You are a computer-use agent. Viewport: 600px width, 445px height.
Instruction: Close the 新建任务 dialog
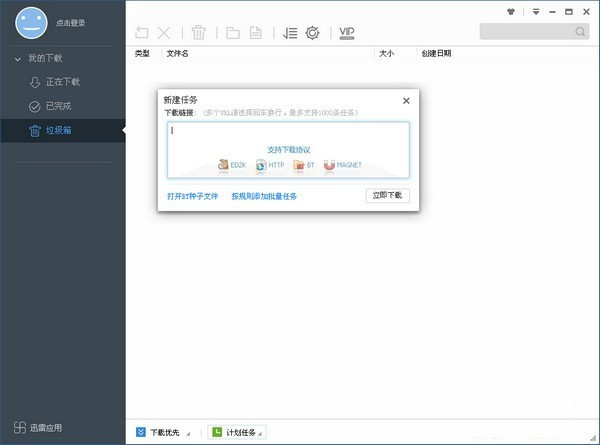point(406,101)
